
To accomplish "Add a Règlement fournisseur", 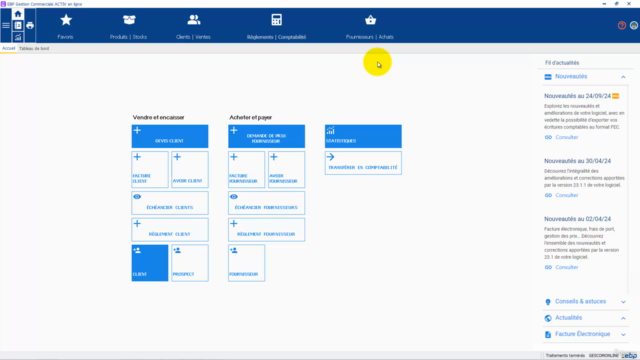I will tap(267, 229).
